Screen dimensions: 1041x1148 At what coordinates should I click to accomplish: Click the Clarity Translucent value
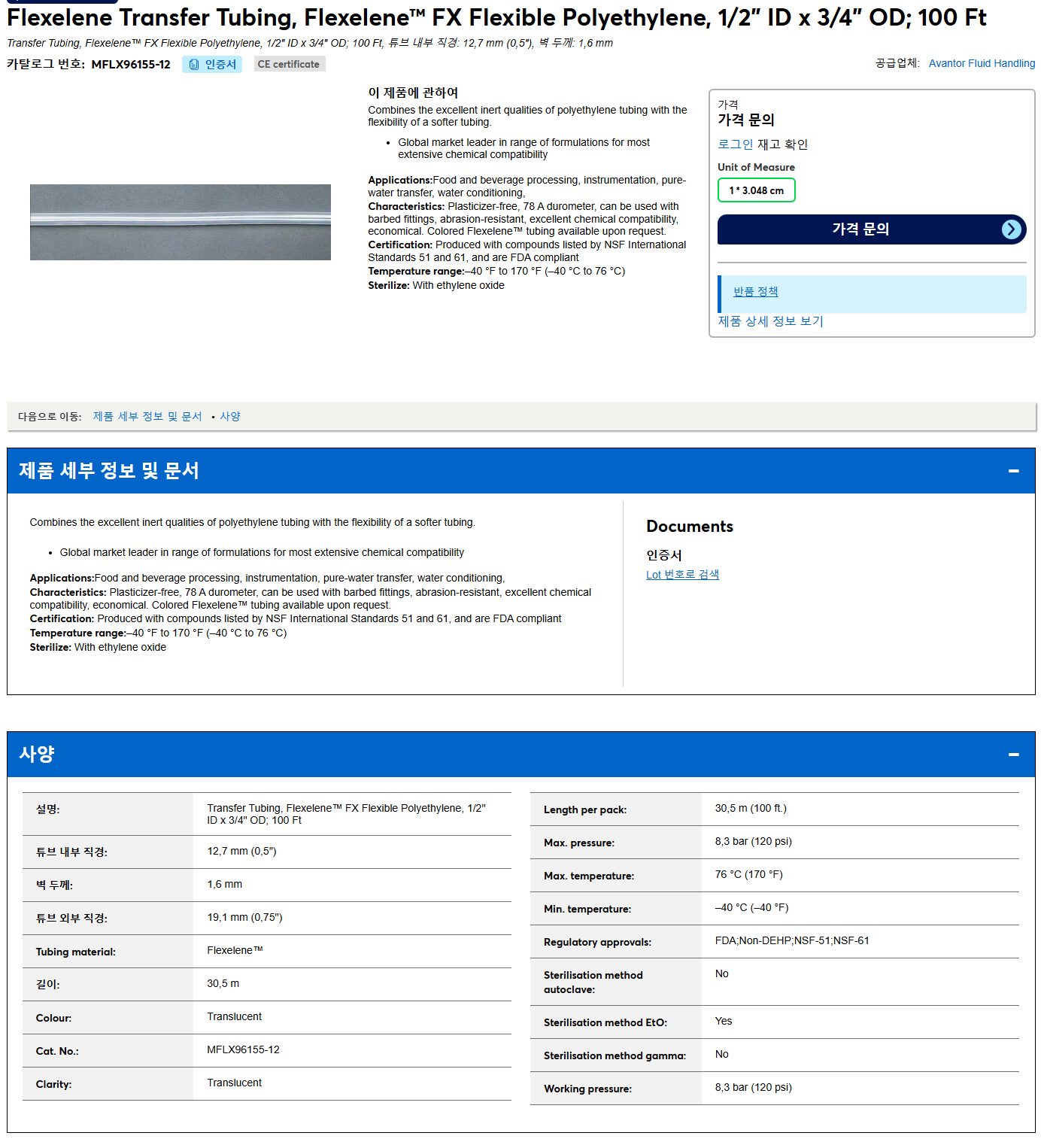coord(234,1083)
